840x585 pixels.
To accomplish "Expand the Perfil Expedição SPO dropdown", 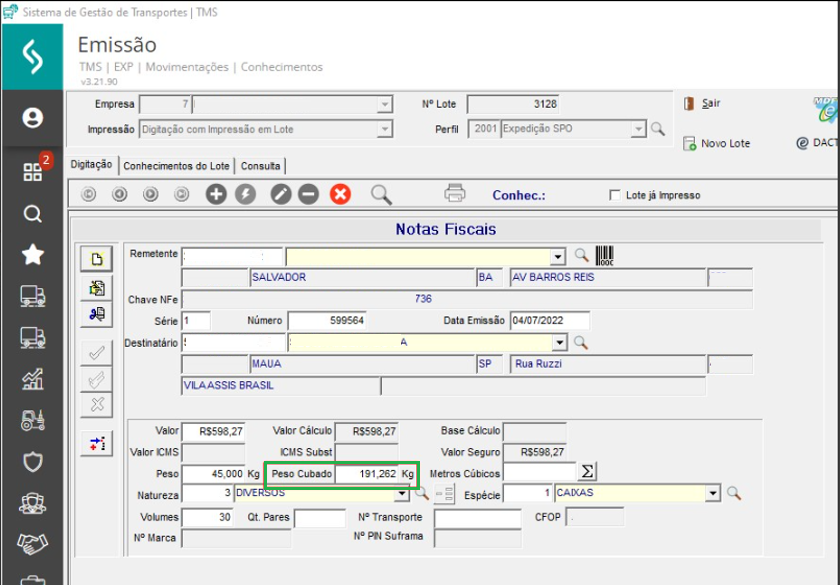I will click(x=638, y=129).
